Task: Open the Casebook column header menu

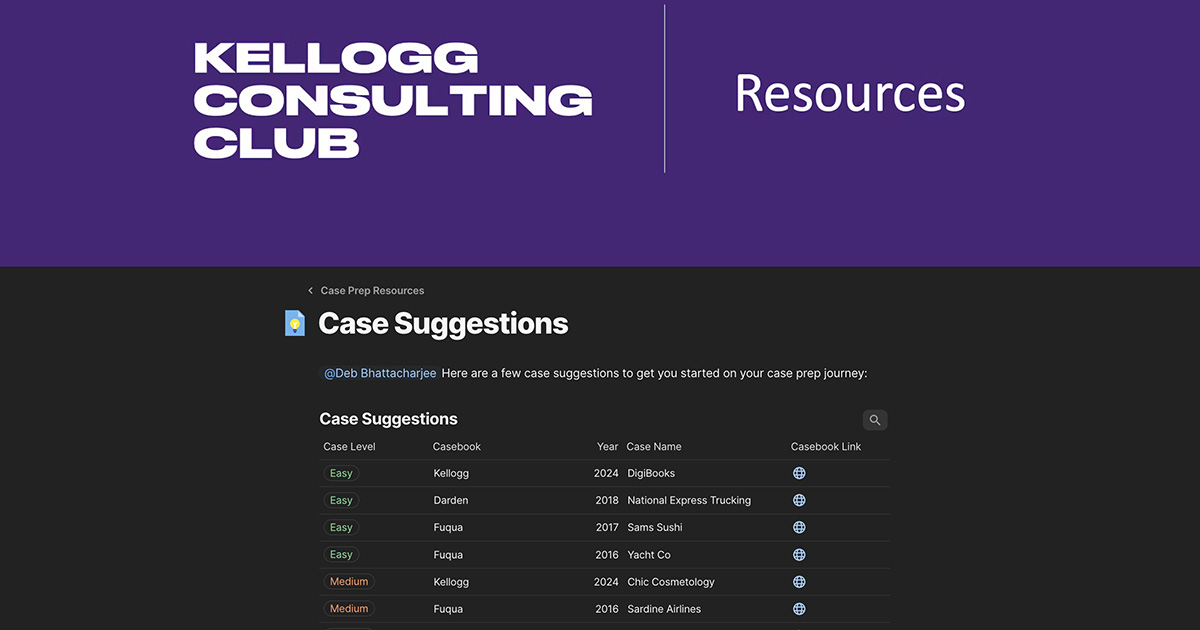Action: pyautogui.click(x=457, y=446)
